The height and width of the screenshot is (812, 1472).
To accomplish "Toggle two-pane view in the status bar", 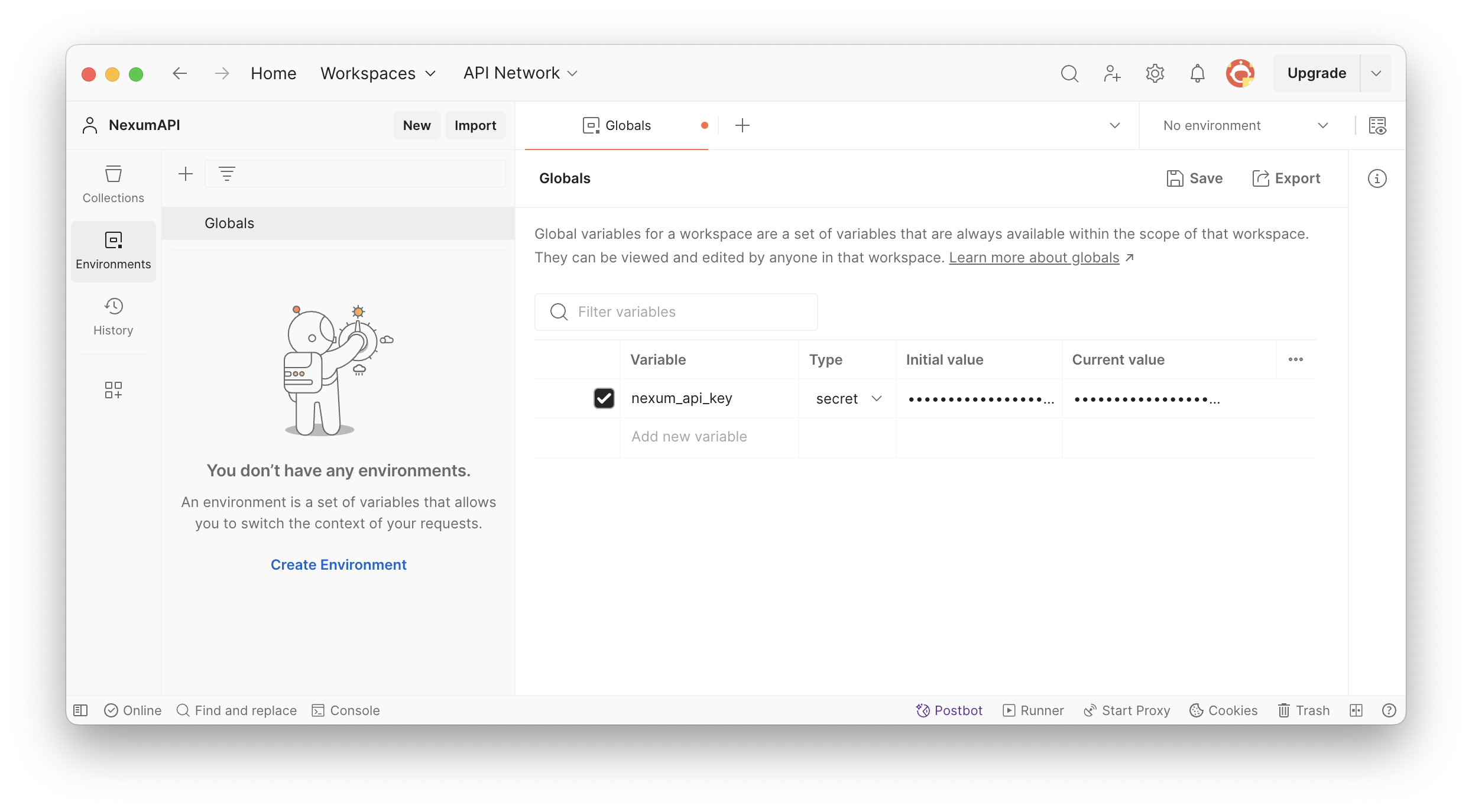I will (1356, 710).
